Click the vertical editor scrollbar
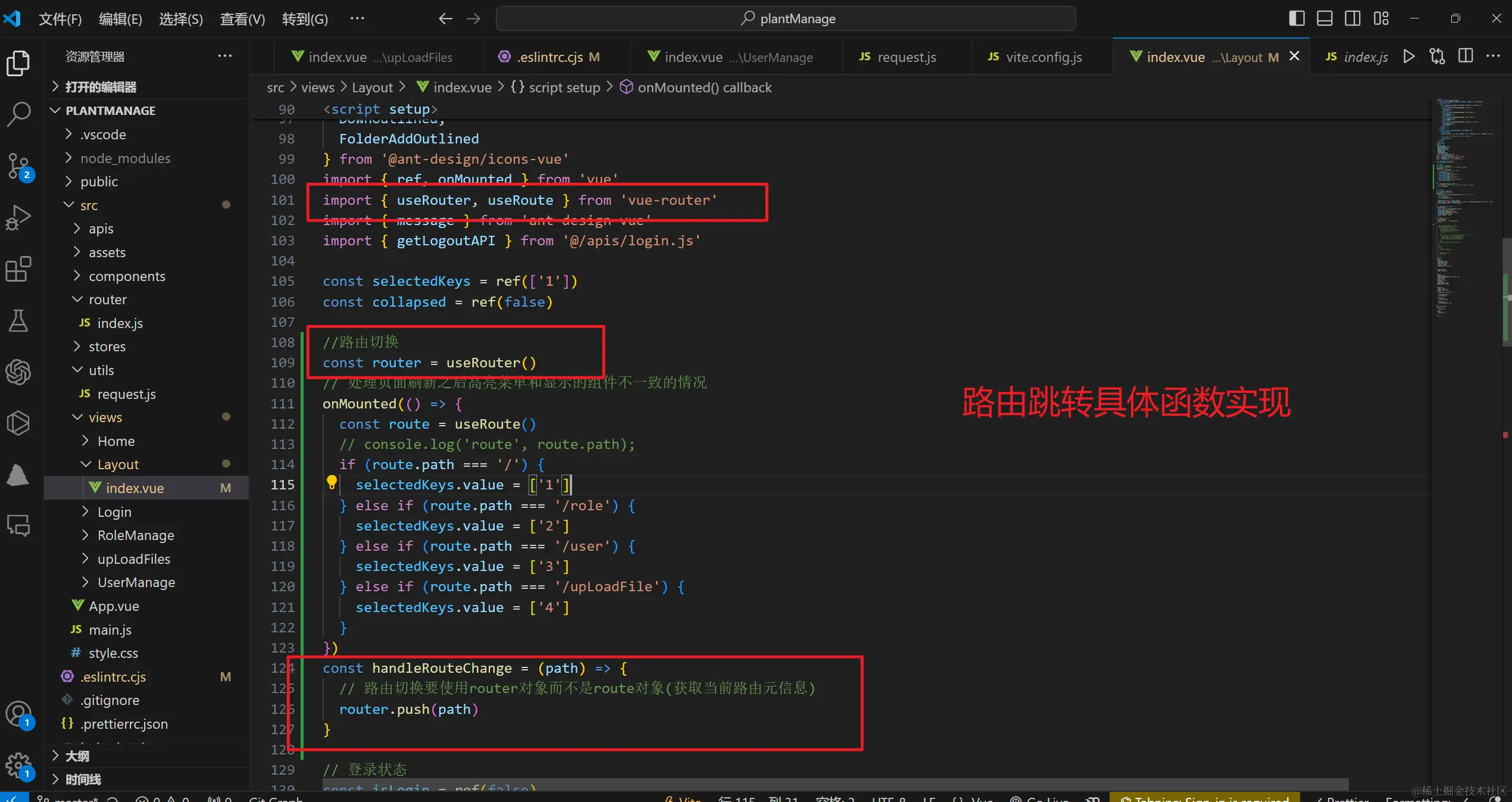Image resolution: width=1512 pixels, height=802 pixels. [1507, 292]
